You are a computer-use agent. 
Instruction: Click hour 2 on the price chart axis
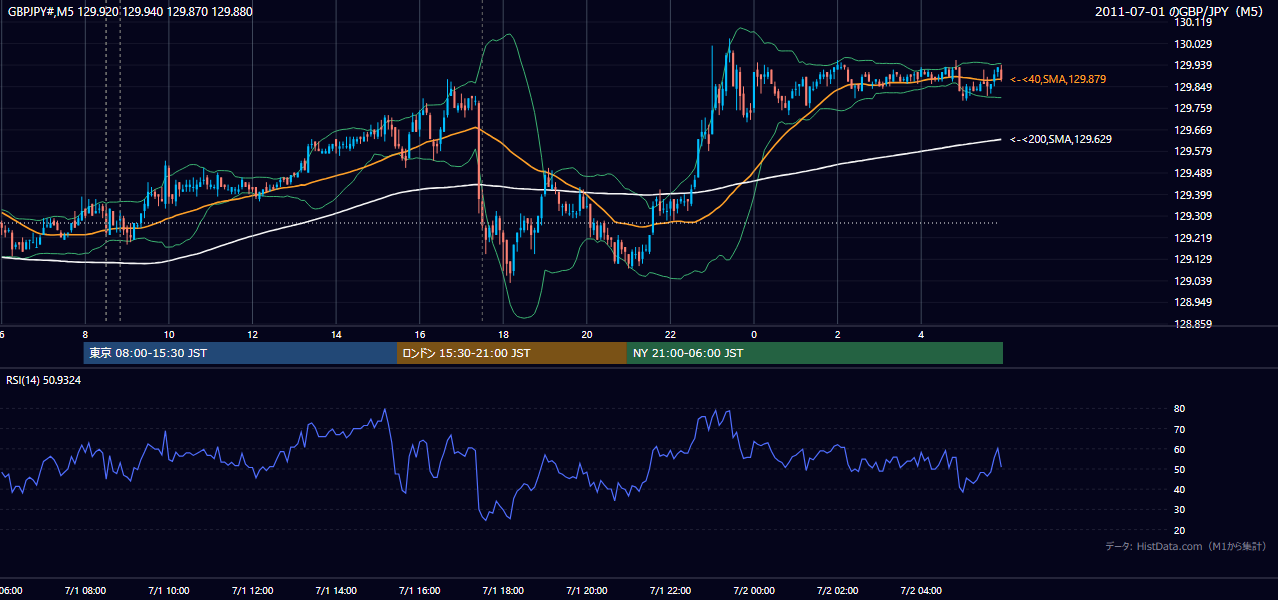click(837, 335)
